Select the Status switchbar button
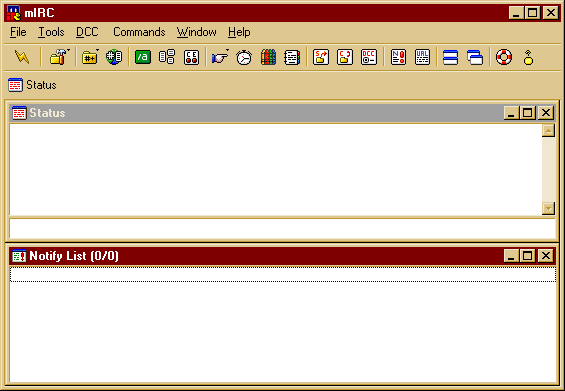The height and width of the screenshot is (391, 565). [x=32, y=85]
